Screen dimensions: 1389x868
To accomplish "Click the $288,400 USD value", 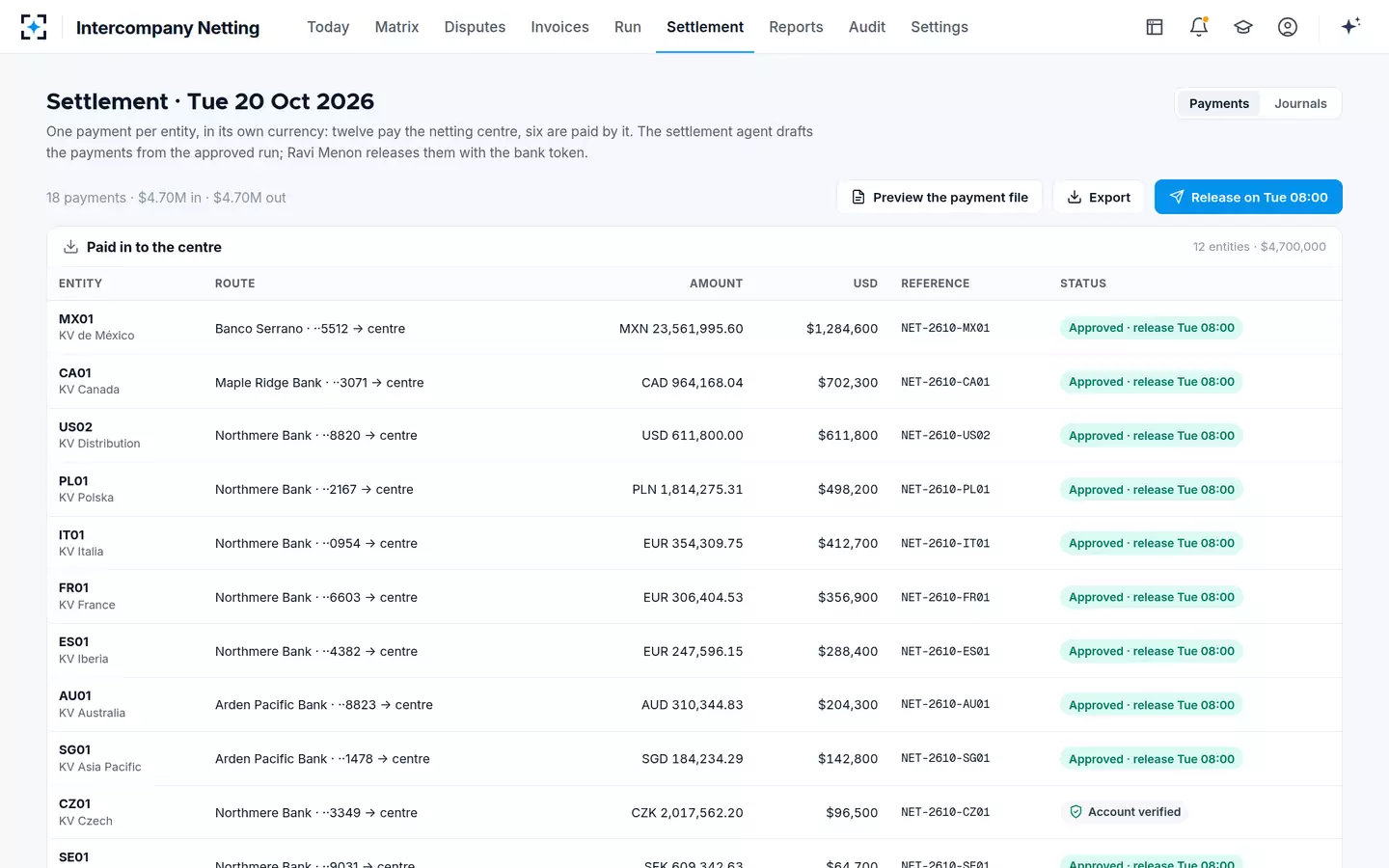I will [x=848, y=652].
